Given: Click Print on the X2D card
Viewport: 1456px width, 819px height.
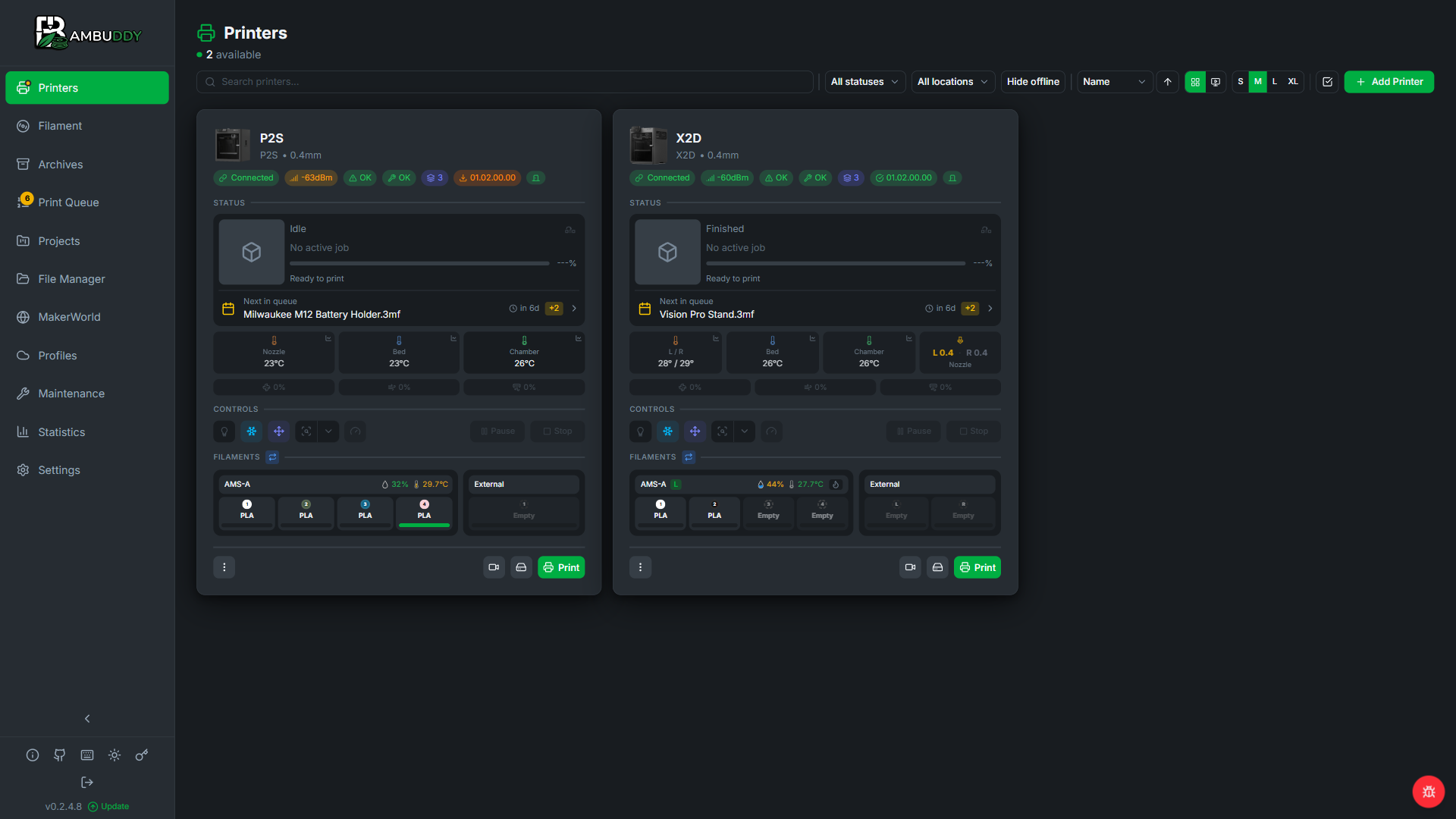Looking at the screenshot, I should (x=977, y=567).
